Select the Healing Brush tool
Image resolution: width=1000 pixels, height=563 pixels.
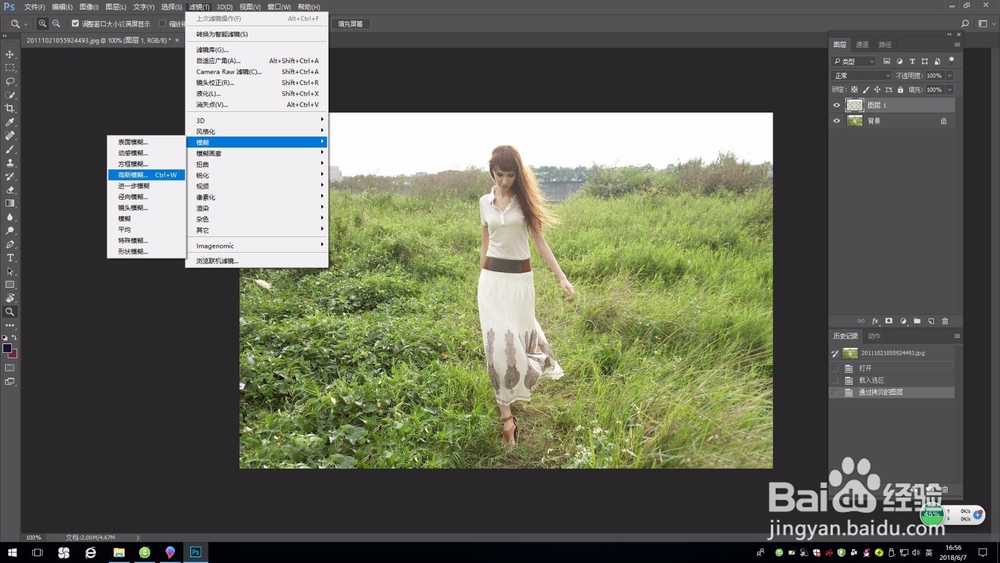click(x=10, y=136)
